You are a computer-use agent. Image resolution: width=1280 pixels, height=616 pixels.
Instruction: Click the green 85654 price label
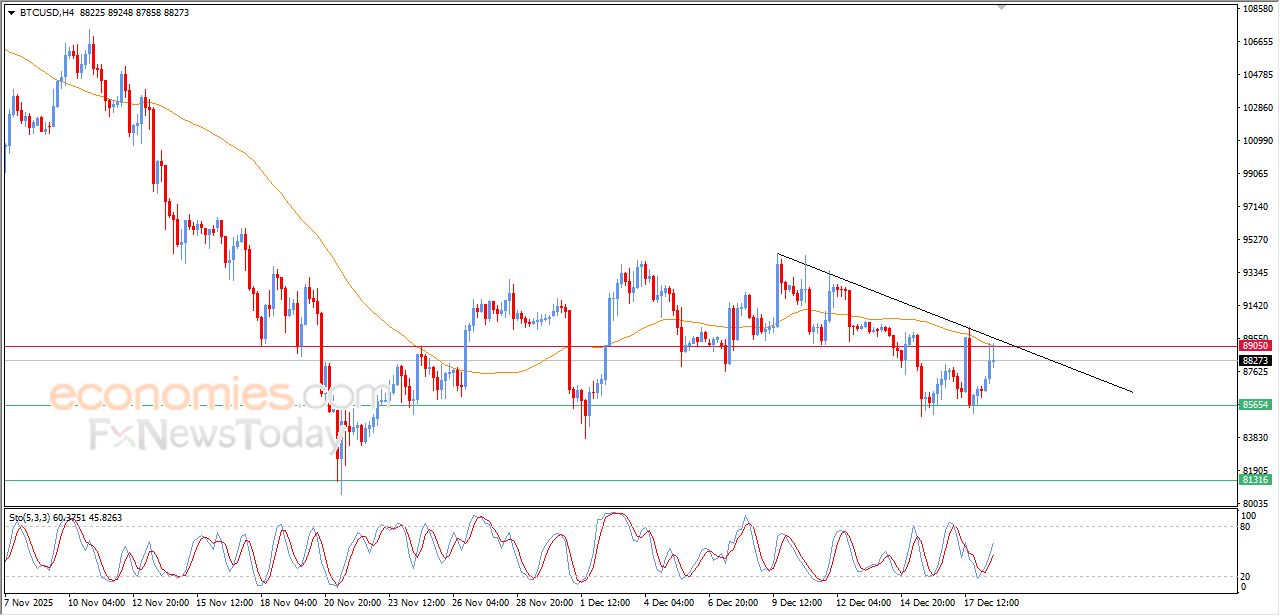[1255, 405]
